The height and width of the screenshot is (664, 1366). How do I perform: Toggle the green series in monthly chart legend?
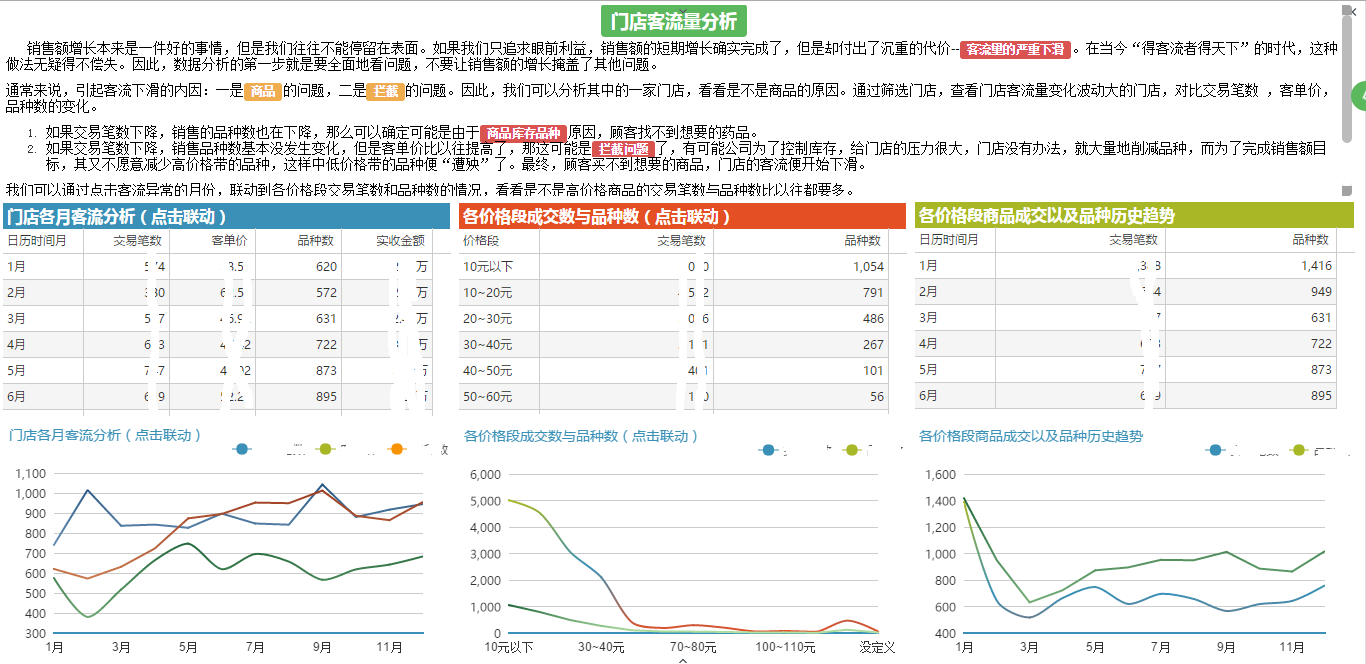(x=324, y=449)
